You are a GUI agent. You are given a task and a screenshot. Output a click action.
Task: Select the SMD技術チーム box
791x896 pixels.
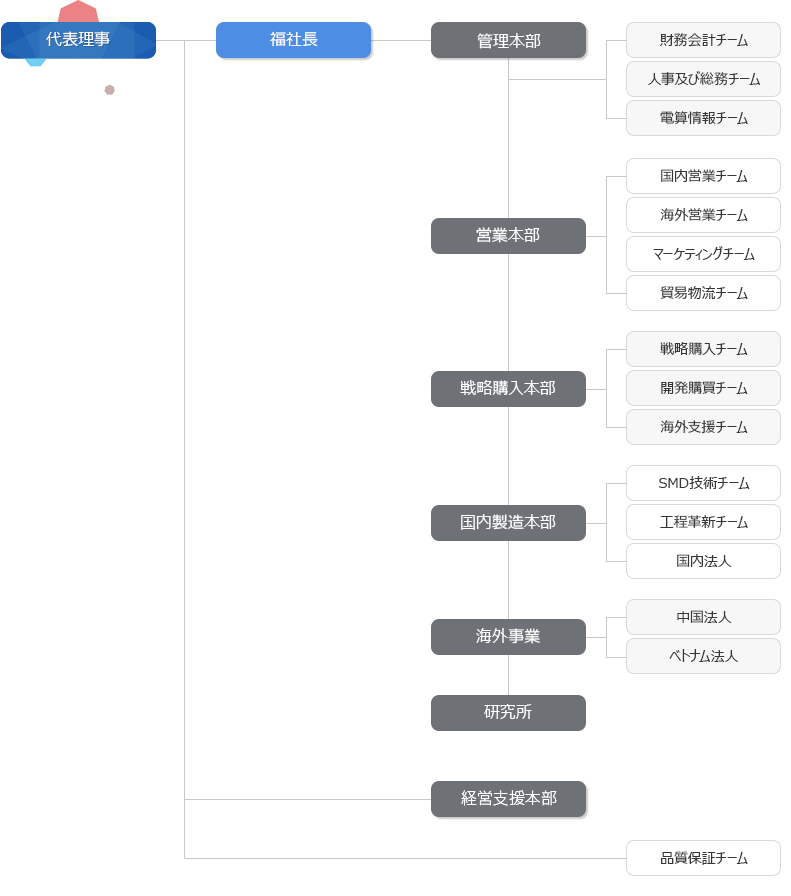tap(703, 483)
